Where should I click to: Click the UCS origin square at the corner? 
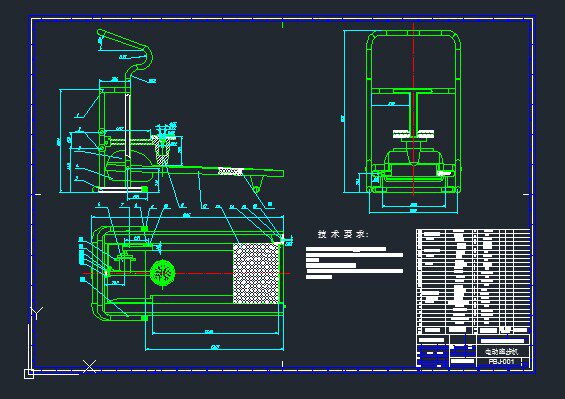click(29, 374)
